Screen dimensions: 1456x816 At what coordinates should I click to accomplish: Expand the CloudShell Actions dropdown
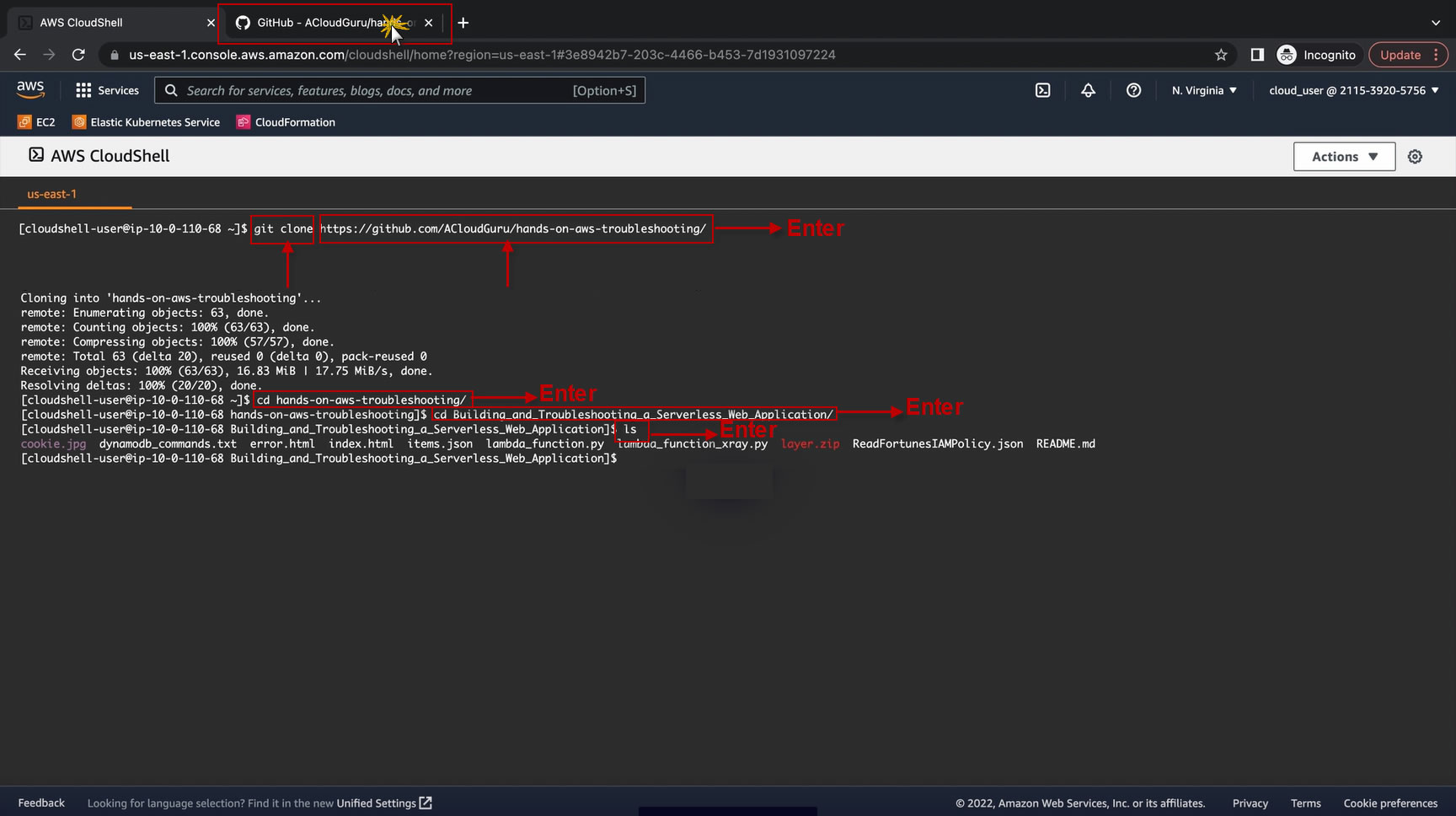pos(1344,157)
